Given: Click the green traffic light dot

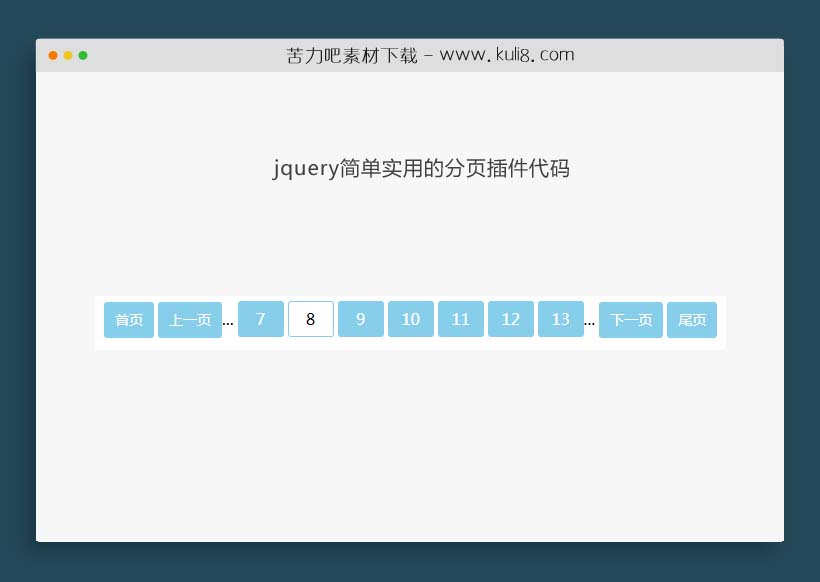Looking at the screenshot, I should click(83, 56).
